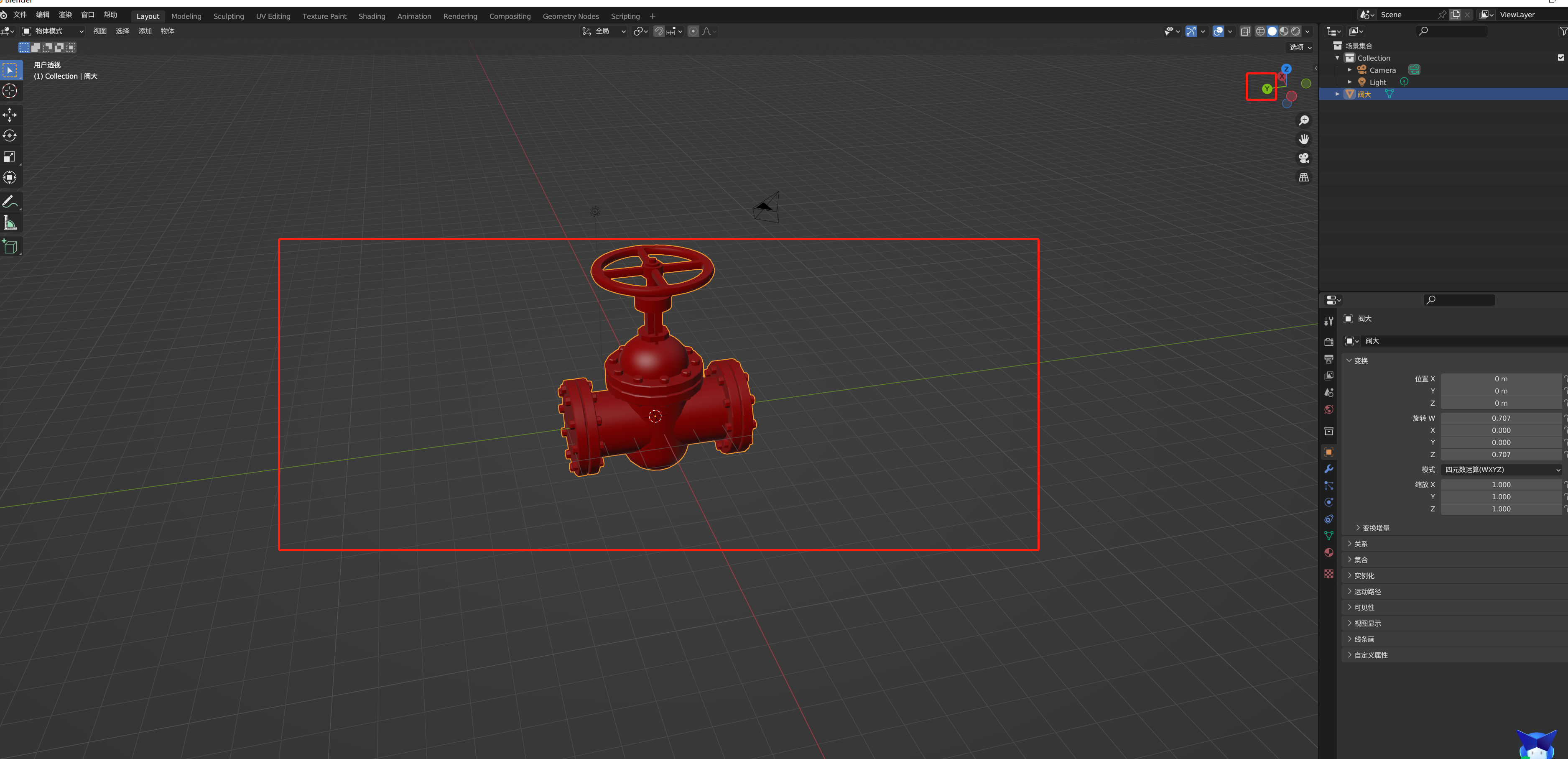Screen dimensions: 1568x759
Task: Pick the Annotate pencil tool
Action: coord(10,202)
